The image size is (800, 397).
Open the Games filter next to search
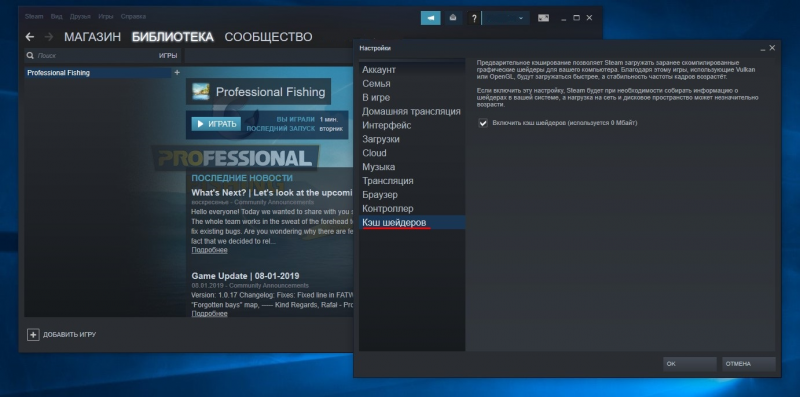pyautogui.click(x=168, y=56)
